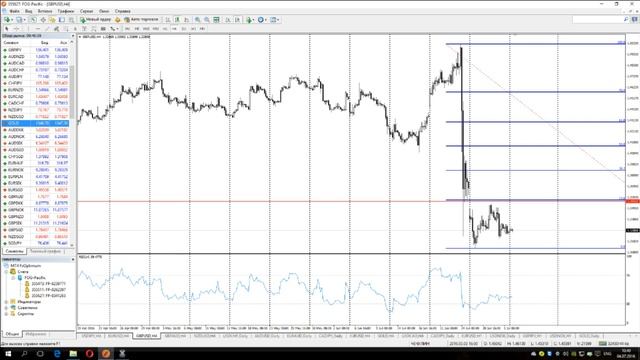Switch chart to line chart

pos(186,20)
